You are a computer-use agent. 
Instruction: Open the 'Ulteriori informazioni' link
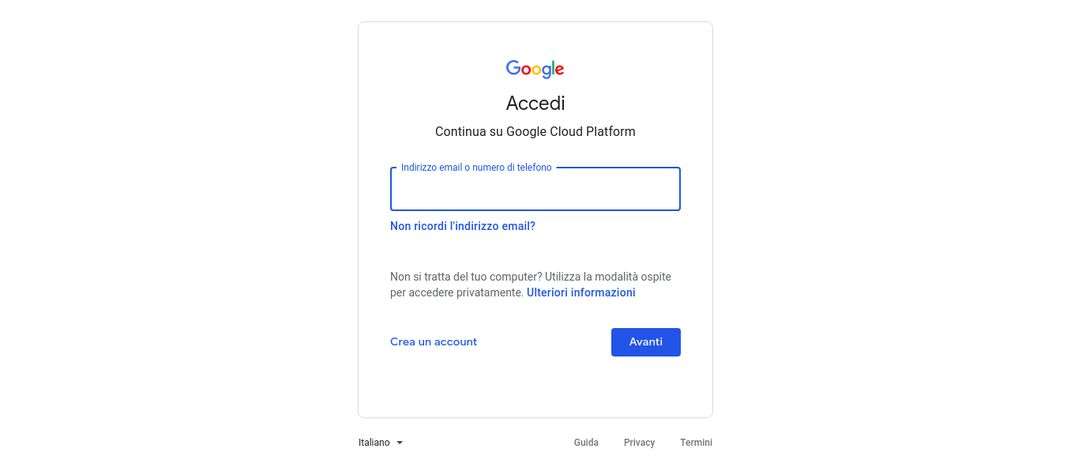click(x=581, y=293)
